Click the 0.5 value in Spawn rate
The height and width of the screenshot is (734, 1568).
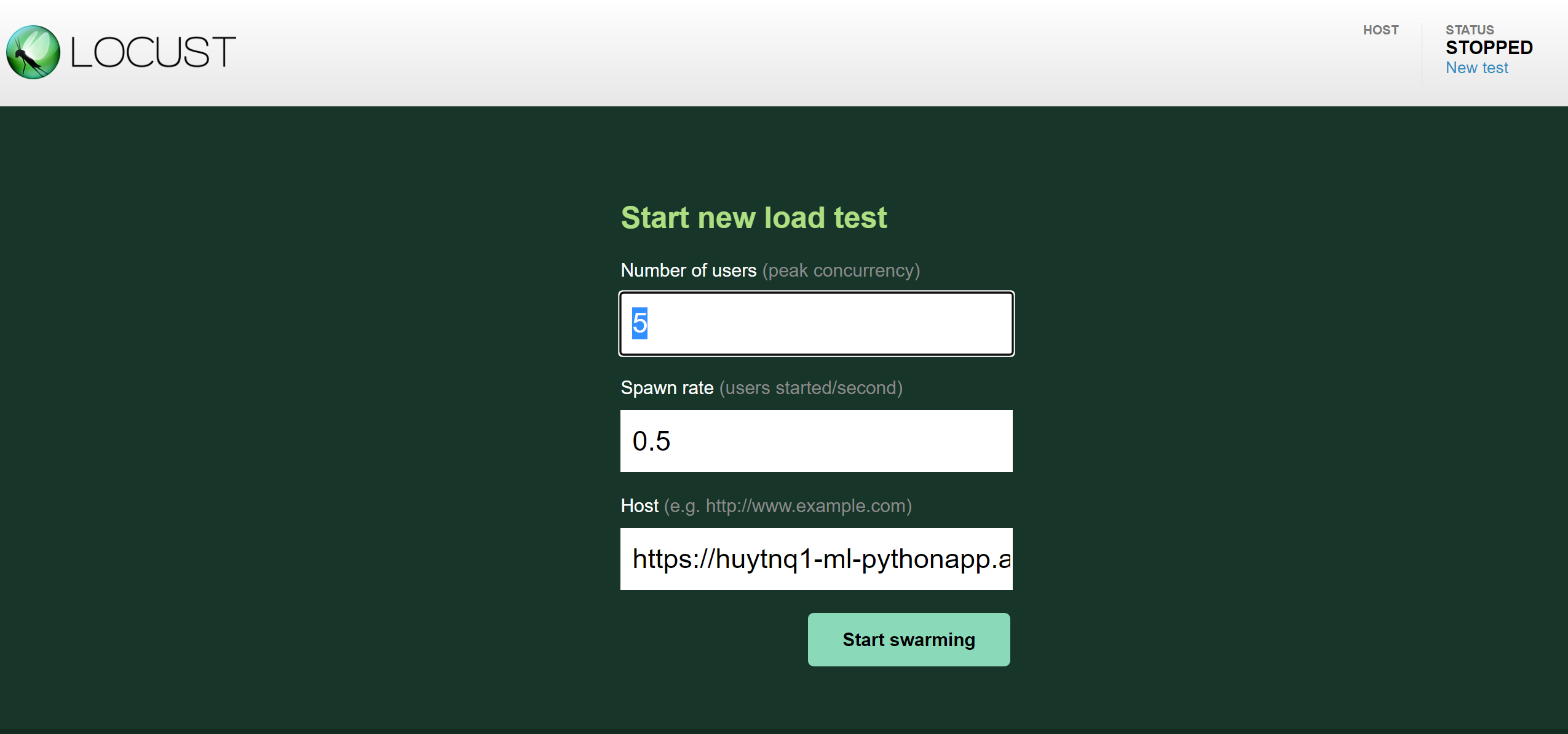point(651,441)
